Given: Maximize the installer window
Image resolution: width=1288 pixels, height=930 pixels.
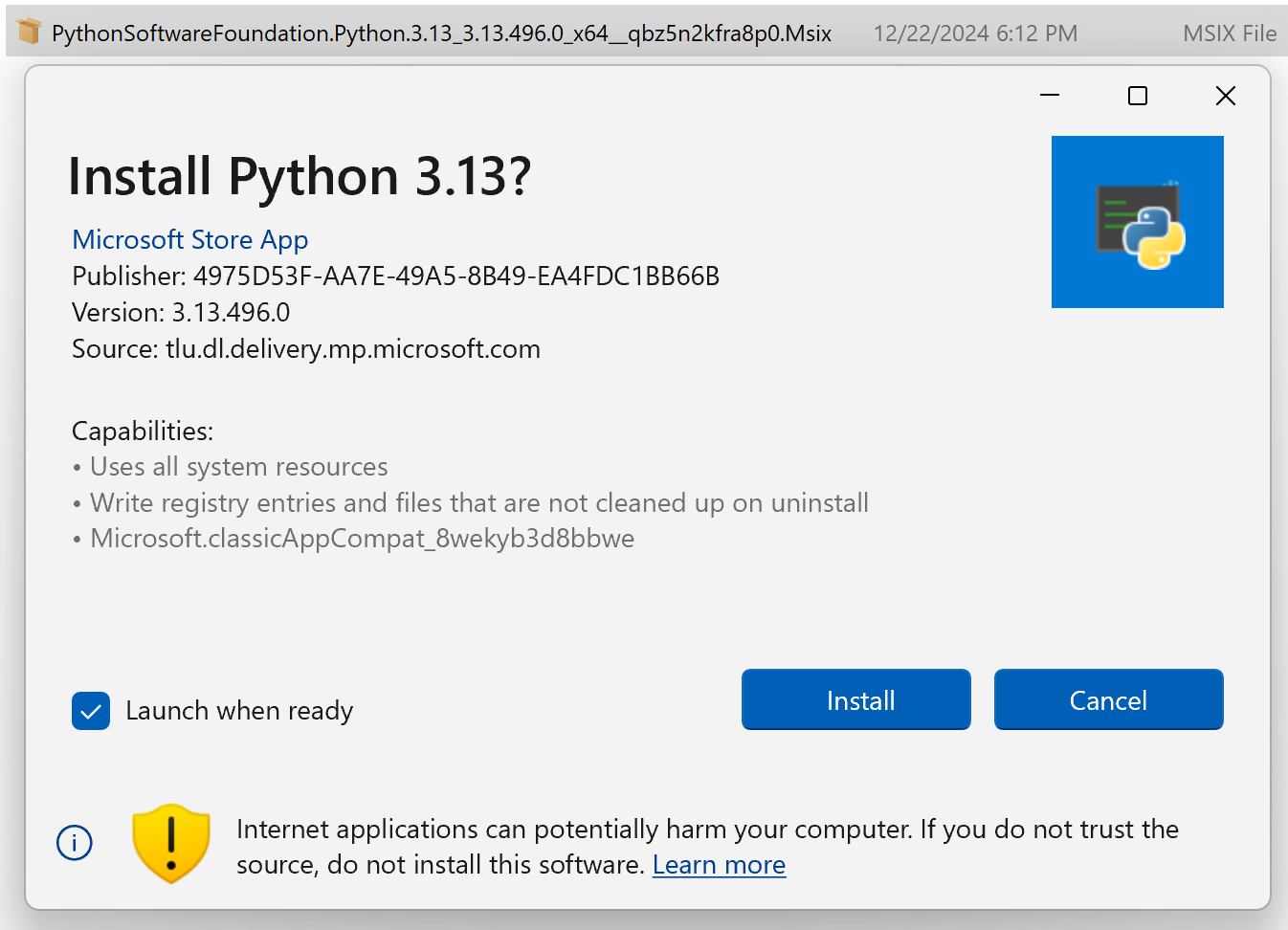Looking at the screenshot, I should (1138, 96).
